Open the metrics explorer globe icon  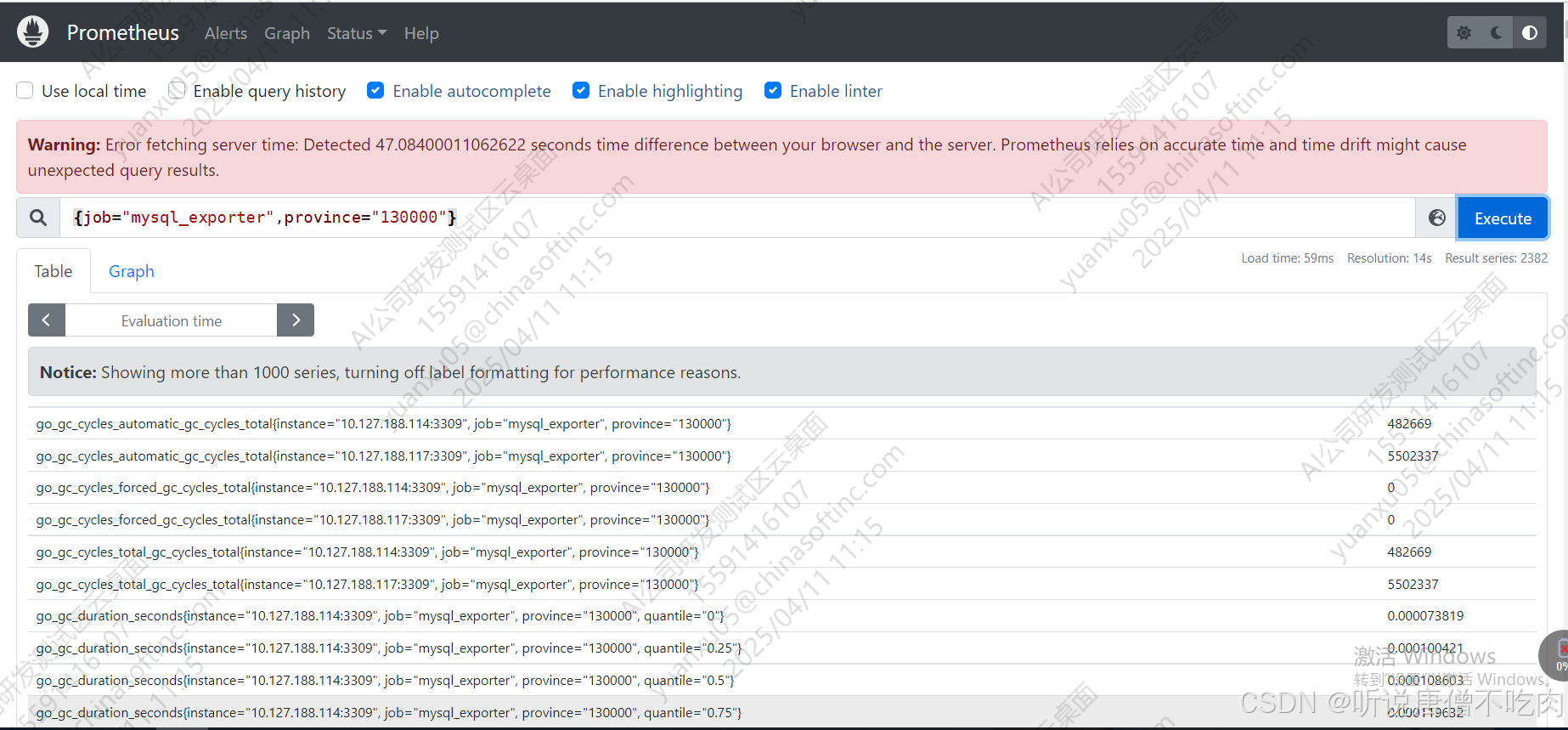pos(1437,218)
